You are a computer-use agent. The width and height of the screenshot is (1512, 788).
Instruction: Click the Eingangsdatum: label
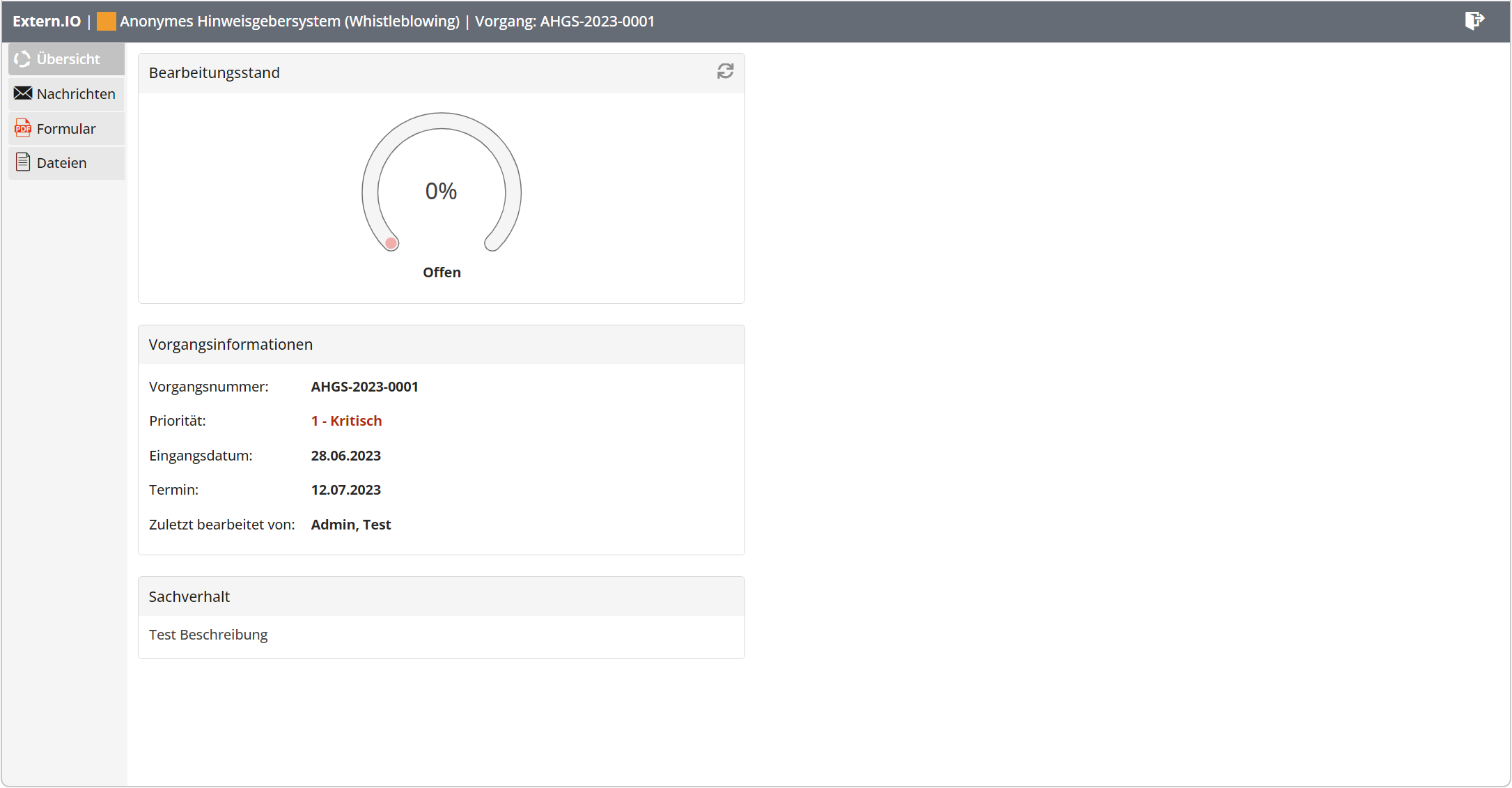pyautogui.click(x=201, y=456)
